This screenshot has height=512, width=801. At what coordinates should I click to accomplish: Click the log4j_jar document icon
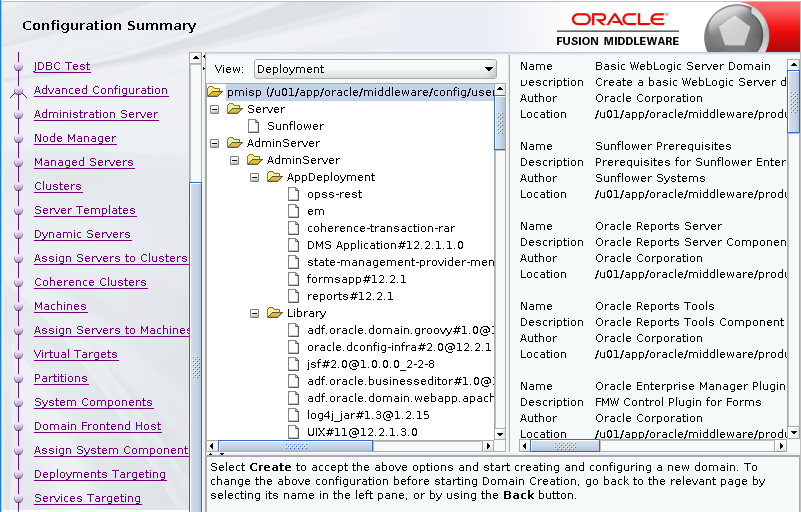point(294,415)
